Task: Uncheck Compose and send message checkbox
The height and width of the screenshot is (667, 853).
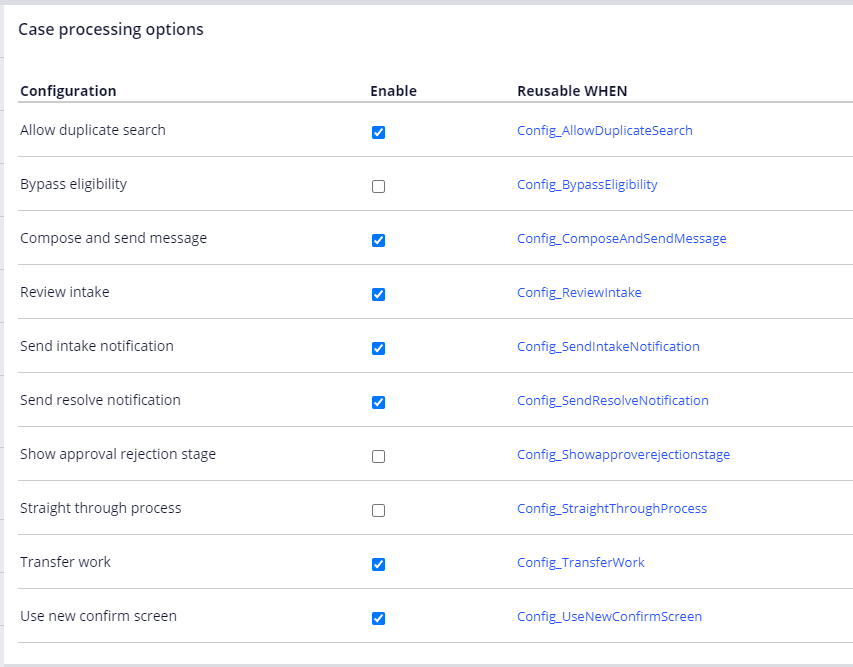Action: pos(378,240)
